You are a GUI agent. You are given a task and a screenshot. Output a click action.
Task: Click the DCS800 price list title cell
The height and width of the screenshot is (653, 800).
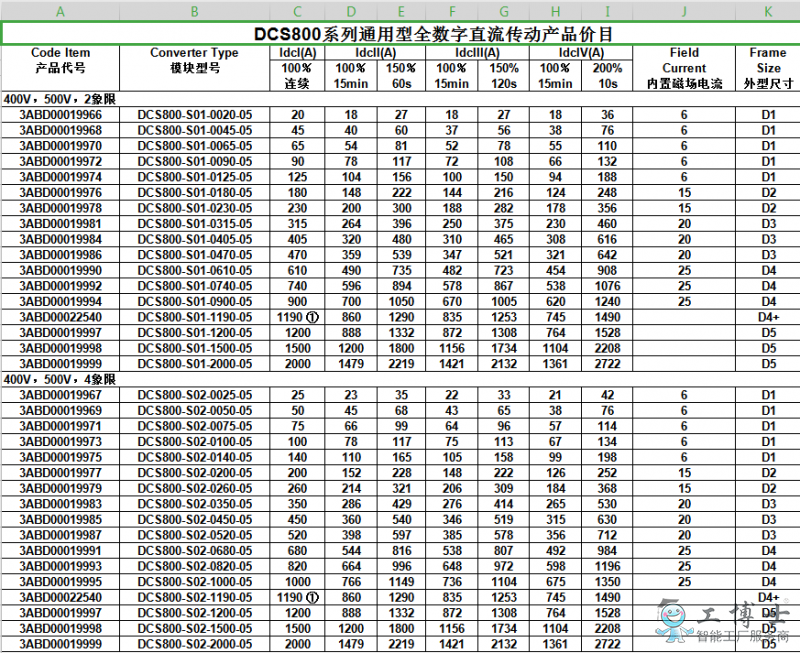coord(401,34)
